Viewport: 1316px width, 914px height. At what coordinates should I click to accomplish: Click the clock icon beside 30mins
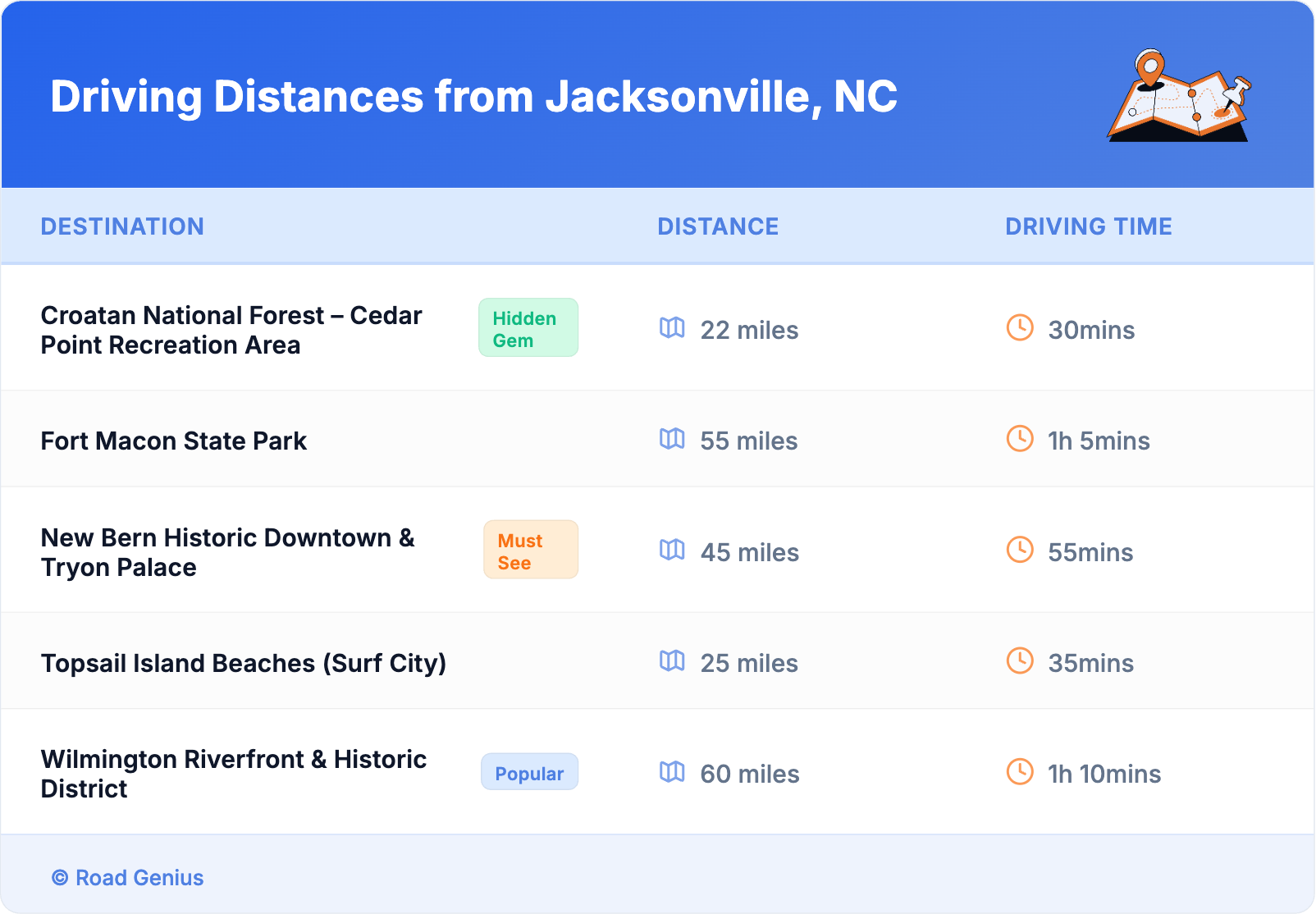(x=1020, y=328)
